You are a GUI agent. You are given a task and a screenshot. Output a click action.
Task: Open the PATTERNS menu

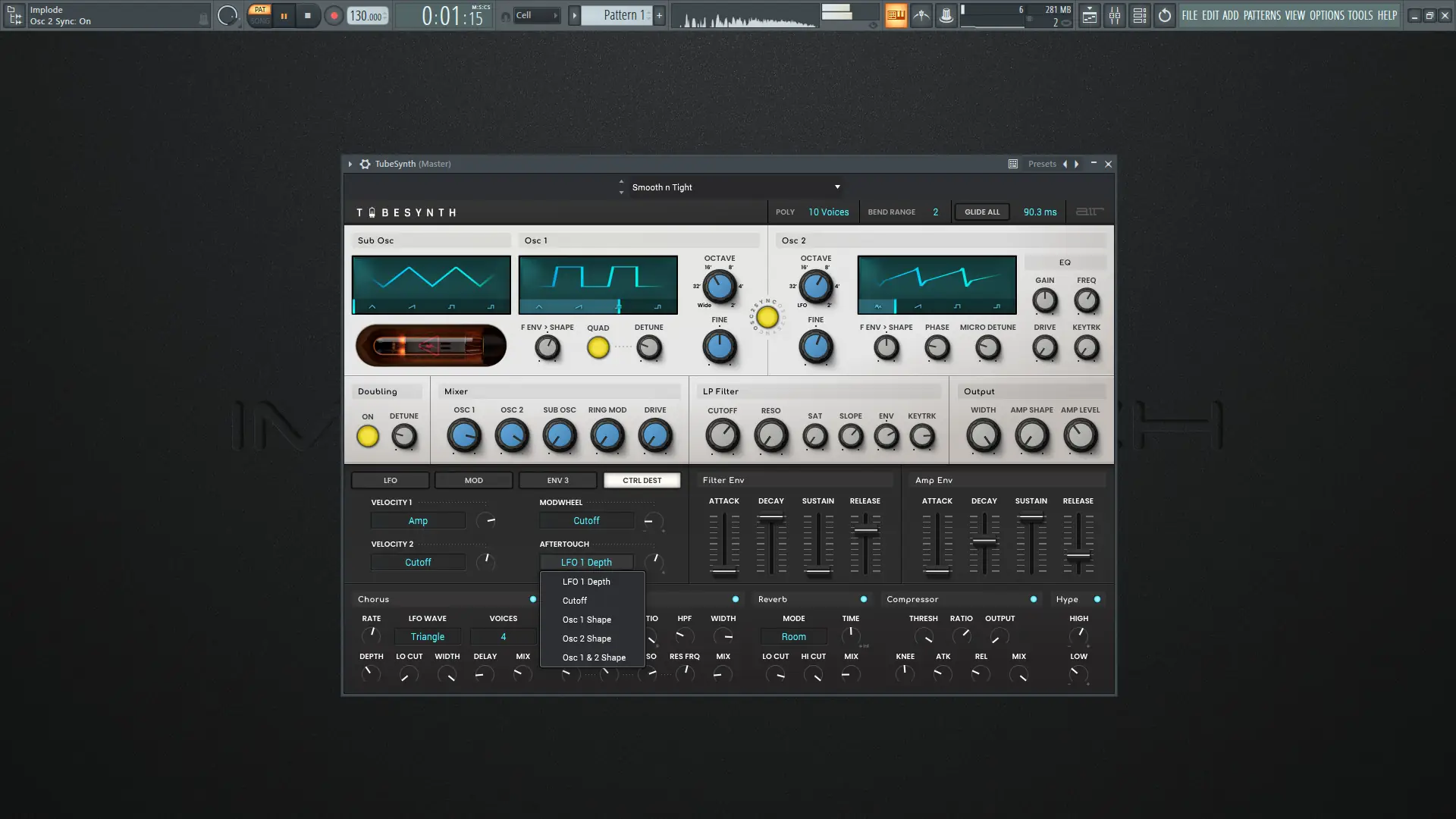[x=1262, y=15]
